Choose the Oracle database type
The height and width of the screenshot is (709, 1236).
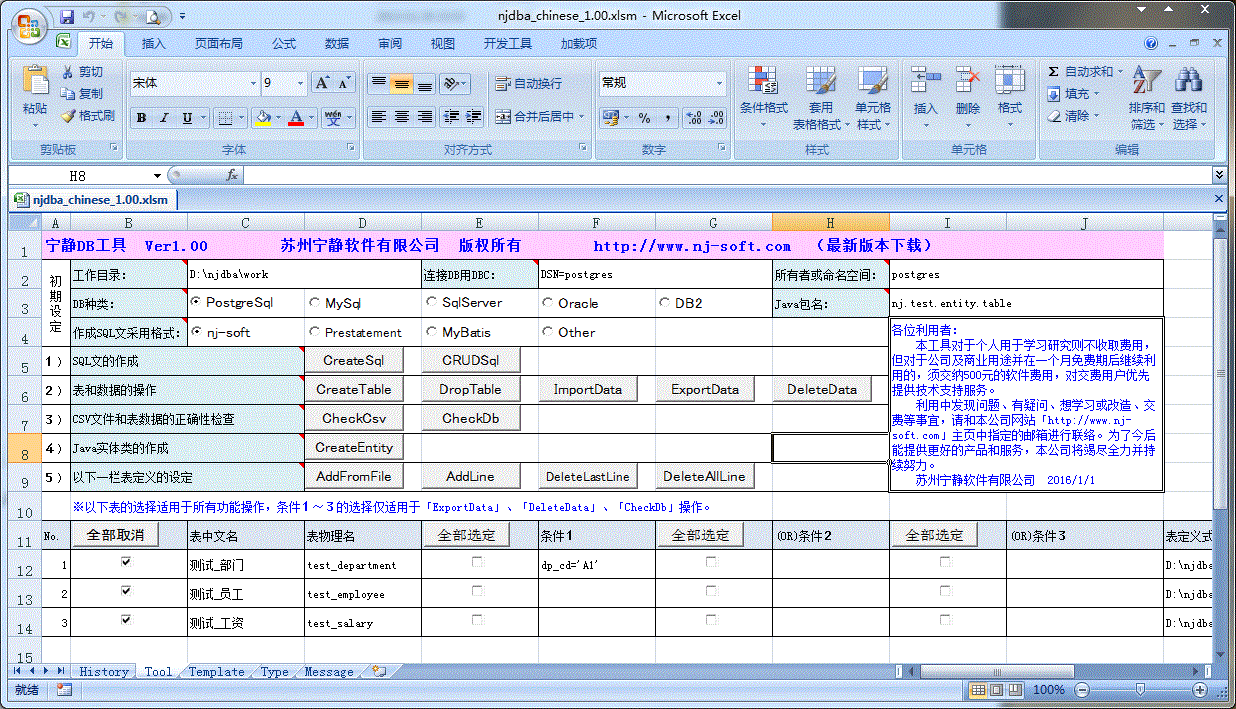[x=548, y=302]
